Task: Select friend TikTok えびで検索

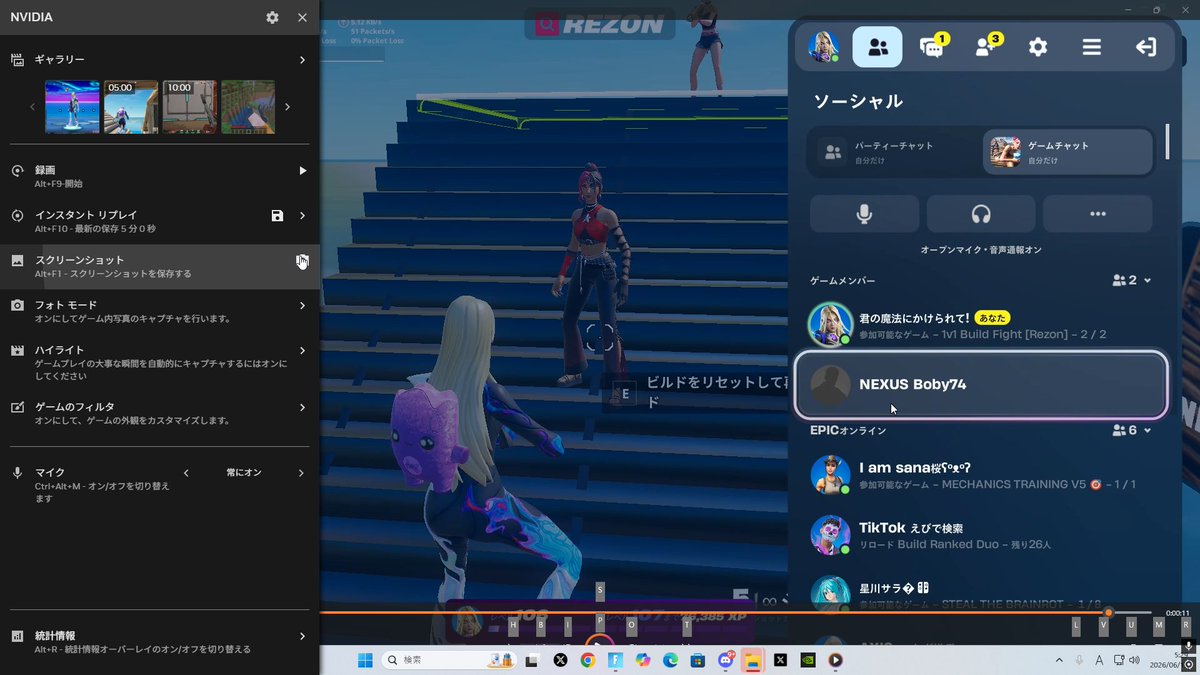Action: pos(981,535)
